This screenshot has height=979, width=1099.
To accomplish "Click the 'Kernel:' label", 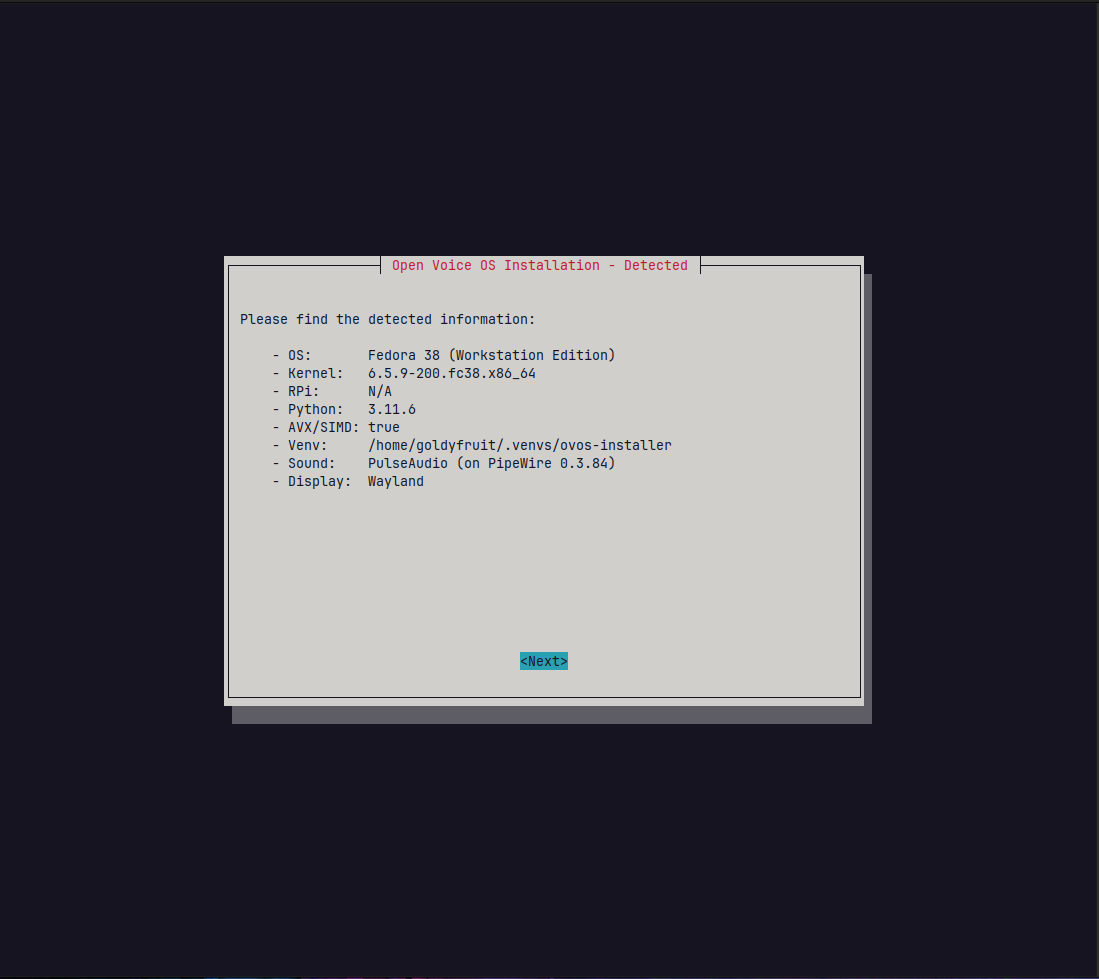I will [x=315, y=374].
